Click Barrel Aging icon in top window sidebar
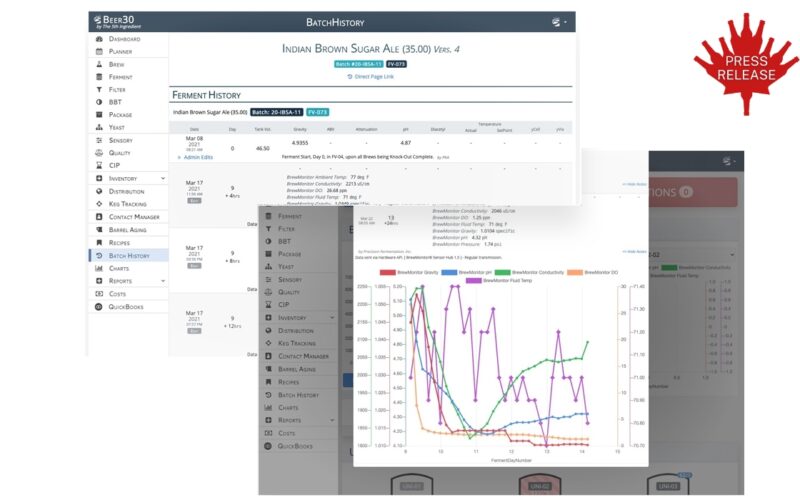Image resolution: width=800 pixels, height=500 pixels. [99, 230]
